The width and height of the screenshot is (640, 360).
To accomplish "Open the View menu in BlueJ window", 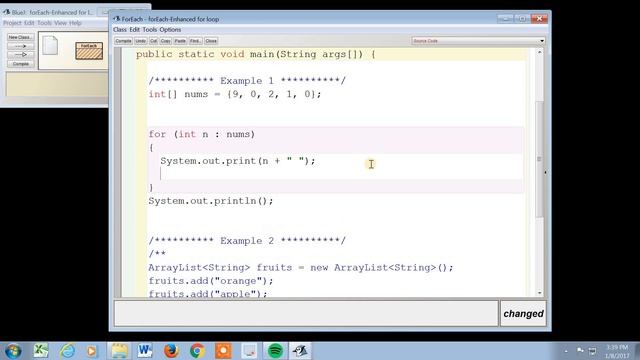I will click(60, 23).
